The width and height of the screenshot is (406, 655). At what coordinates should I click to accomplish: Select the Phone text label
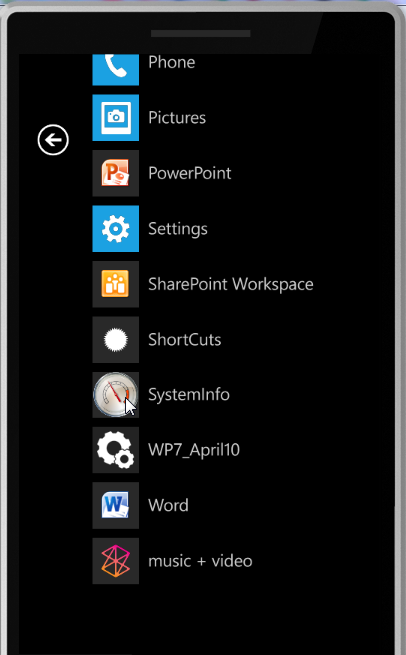(x=172, y=62)
